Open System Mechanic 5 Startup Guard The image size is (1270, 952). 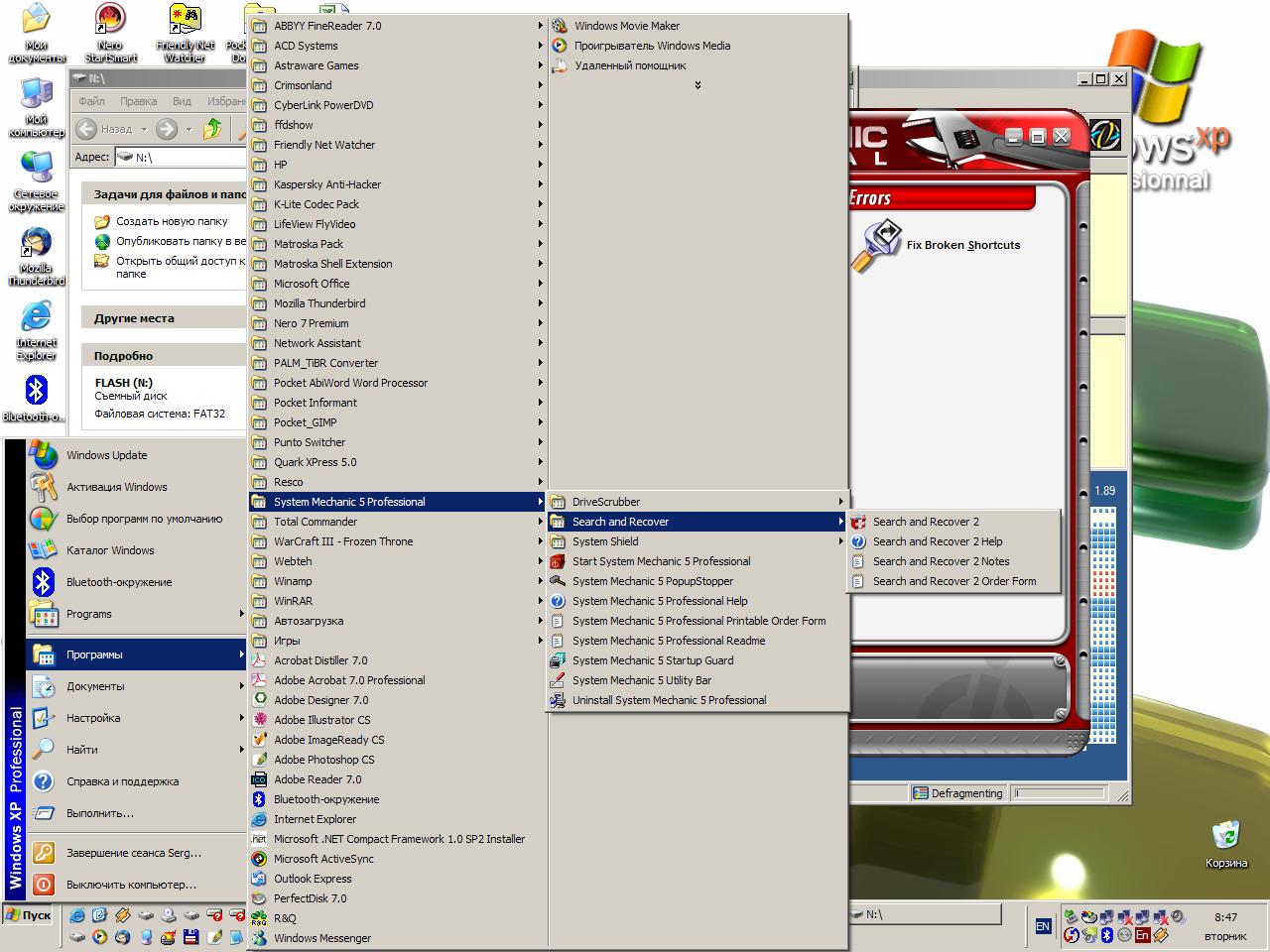[698, 660]
